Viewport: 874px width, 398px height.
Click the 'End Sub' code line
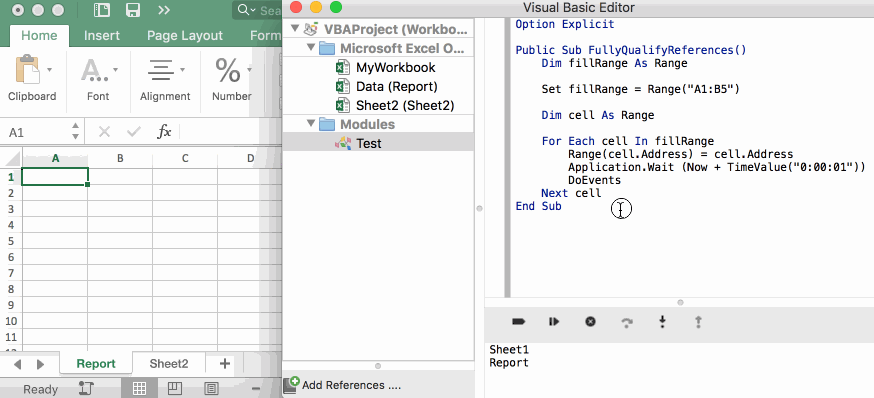point(538,206)
